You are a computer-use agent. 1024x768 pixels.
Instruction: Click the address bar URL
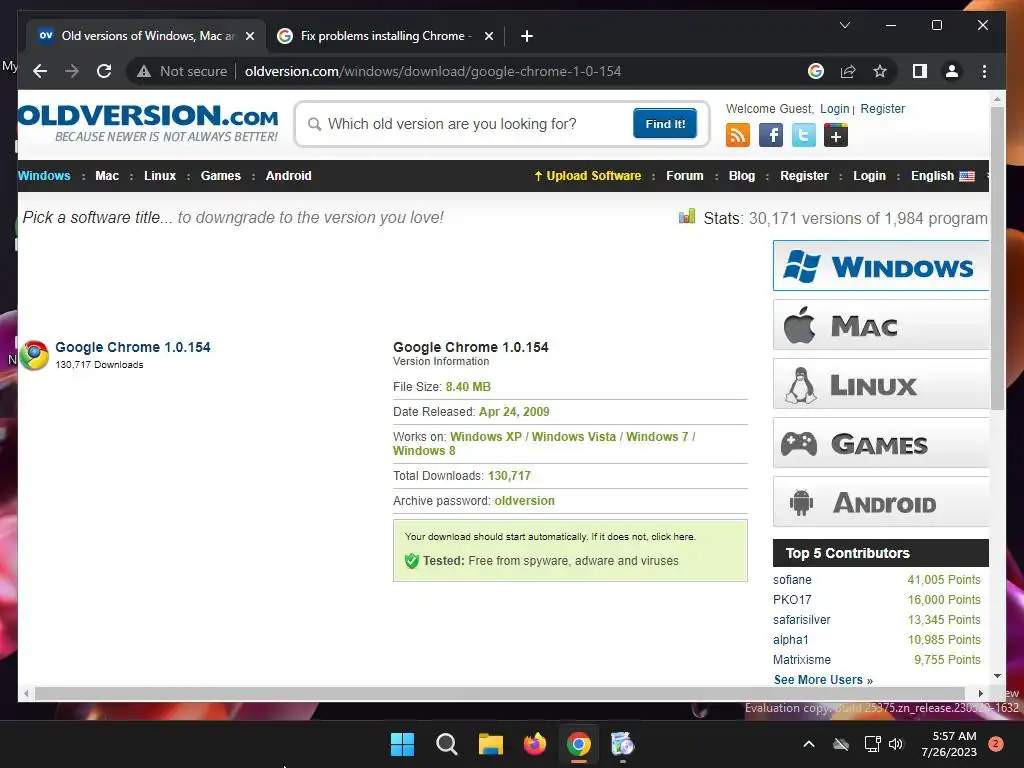pyautogui.click(x=432, y=71)
